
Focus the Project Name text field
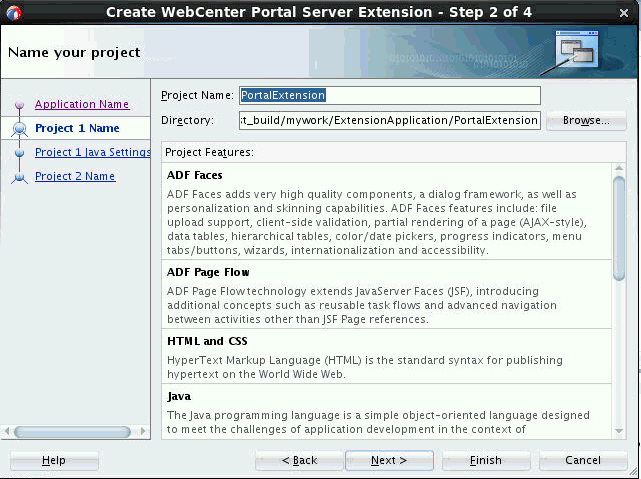390,95
